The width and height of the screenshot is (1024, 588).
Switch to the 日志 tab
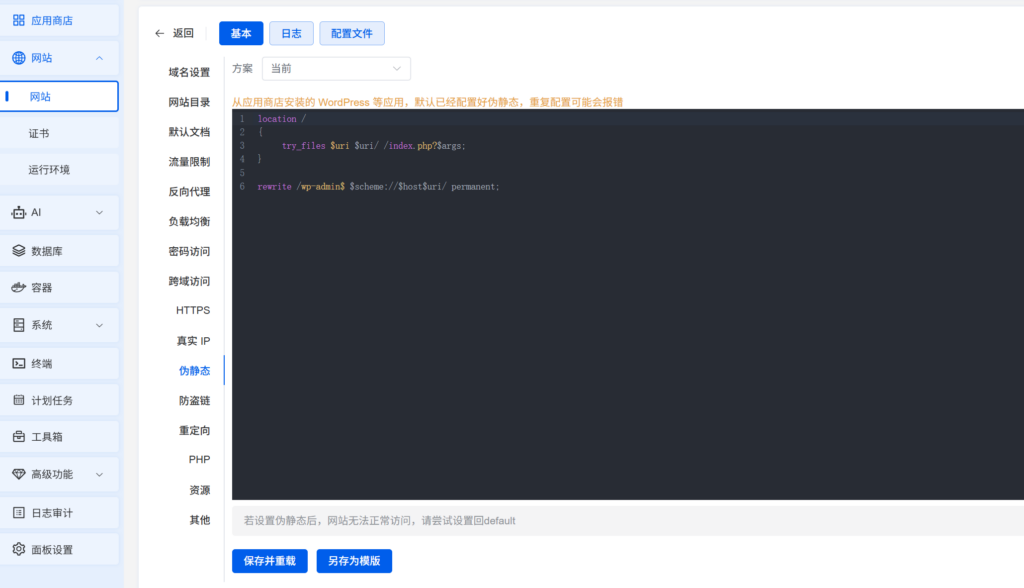pyautogui.click(x=291, y=32)
